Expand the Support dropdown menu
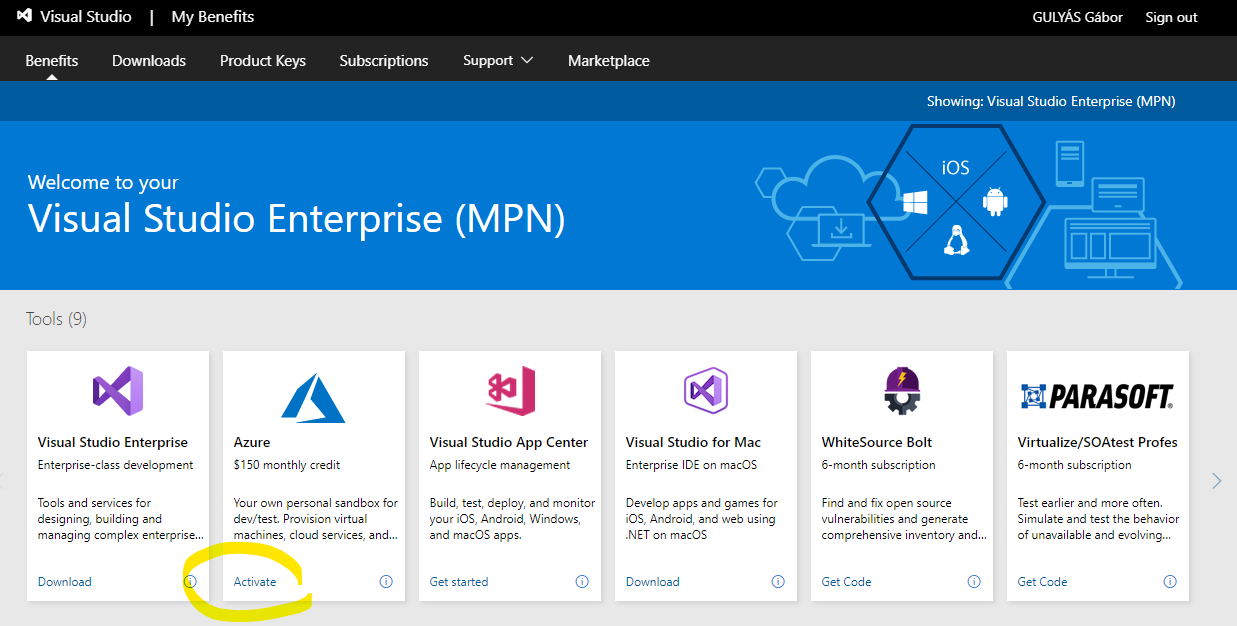 498,60
